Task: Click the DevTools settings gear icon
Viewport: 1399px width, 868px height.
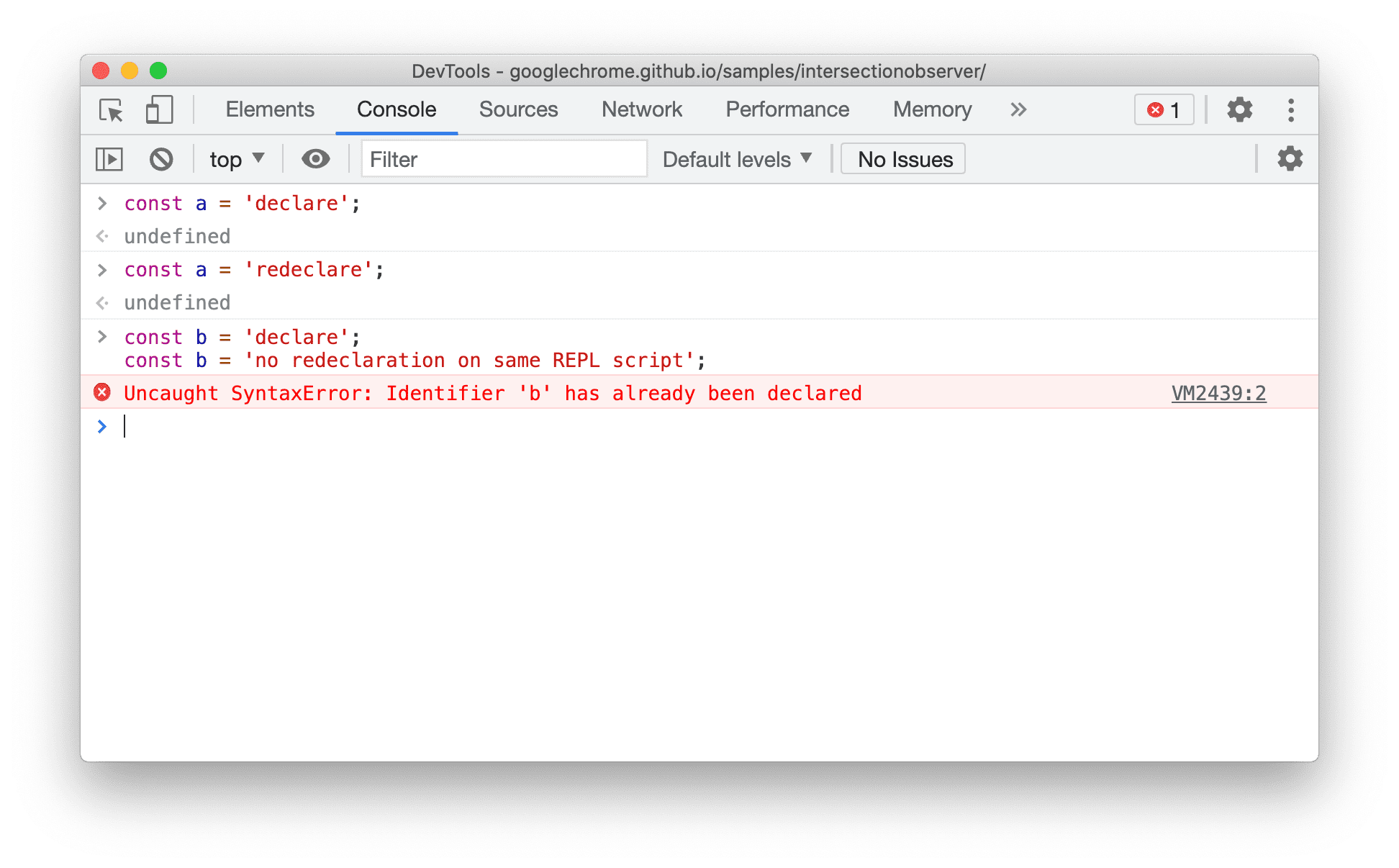Action: tap(1239, 110)
